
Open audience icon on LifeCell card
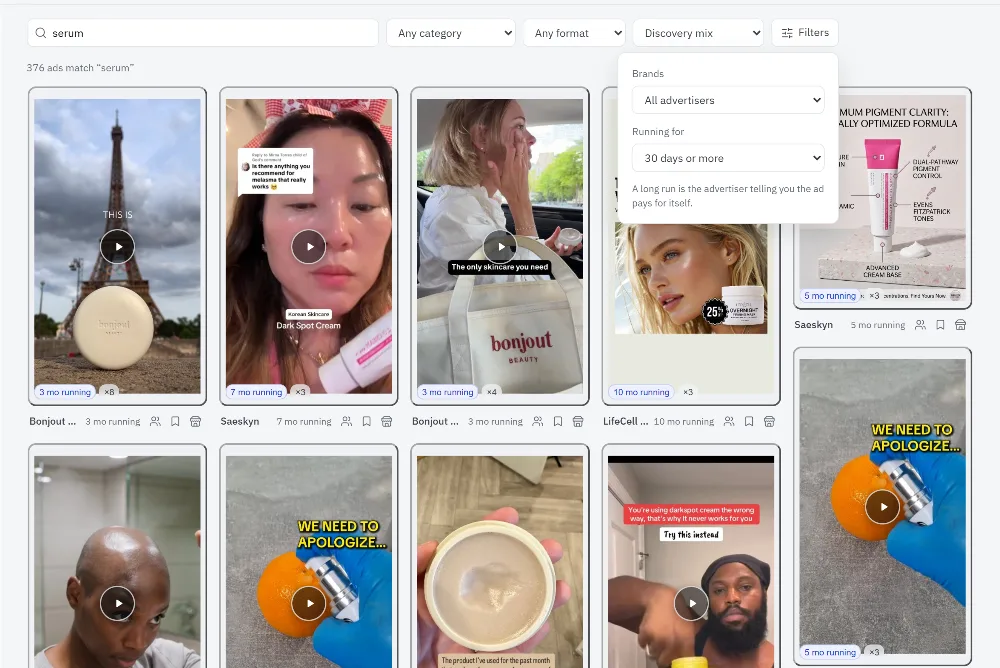pos(729,421)
